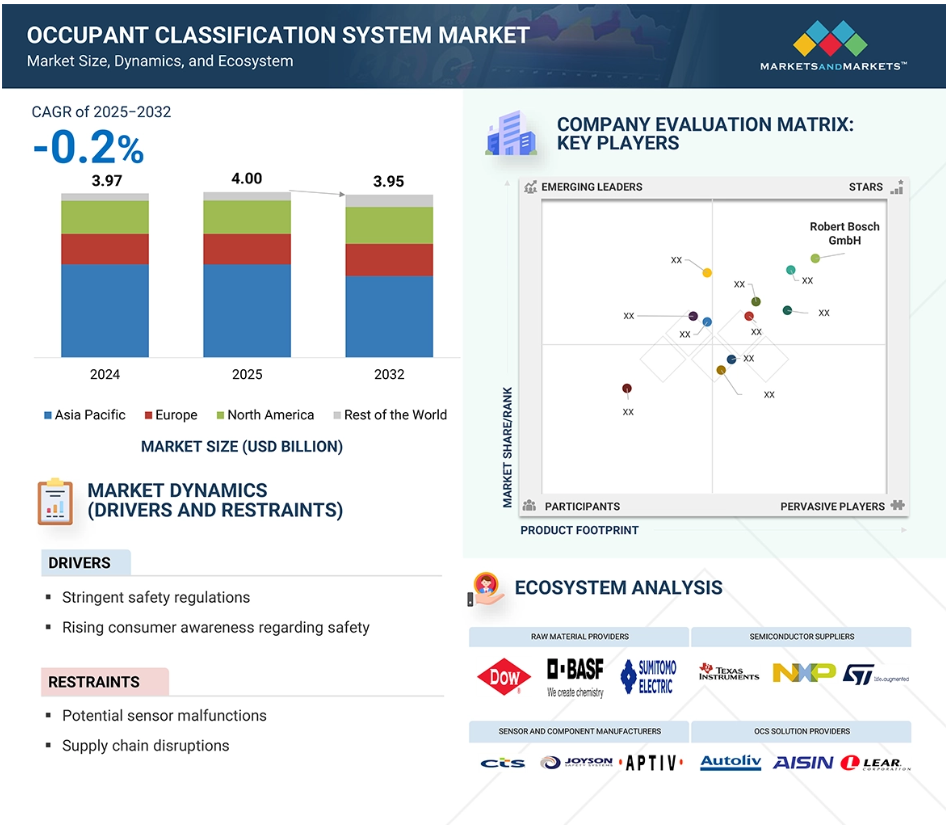
Task: Select the NXP logo
Action: (x=804, y=672)
